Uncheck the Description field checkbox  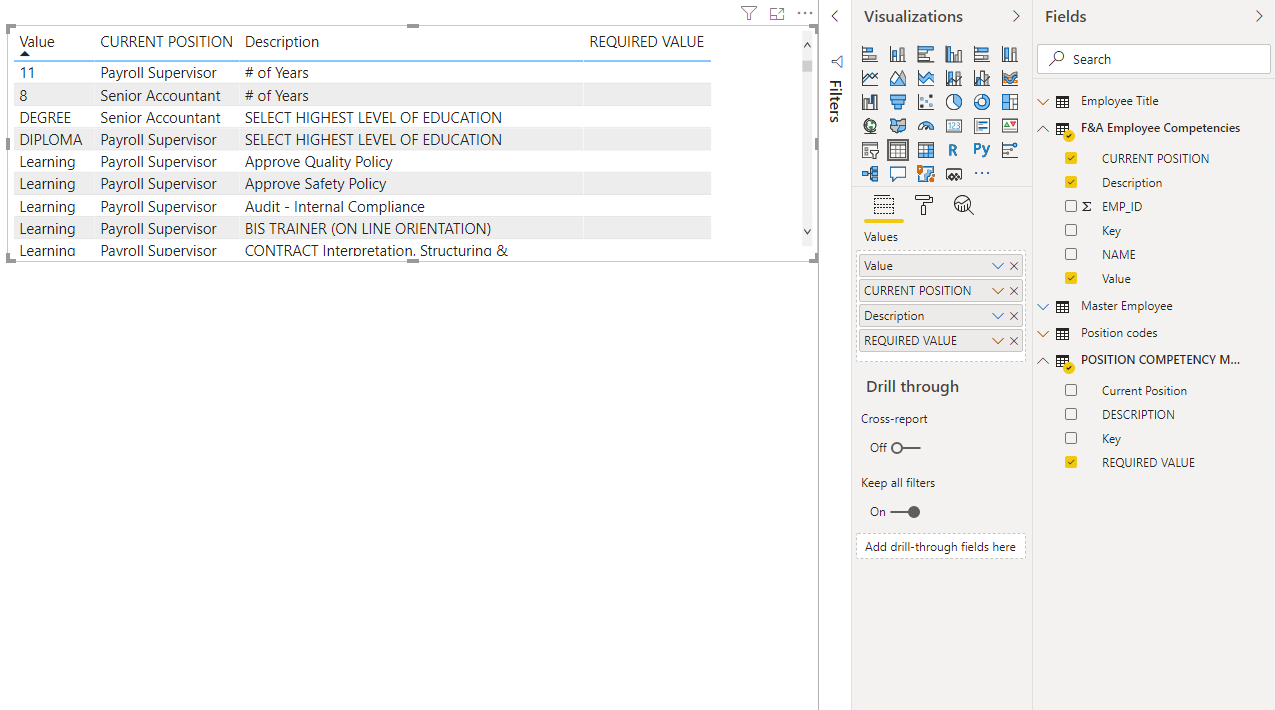pos(1071,182)
